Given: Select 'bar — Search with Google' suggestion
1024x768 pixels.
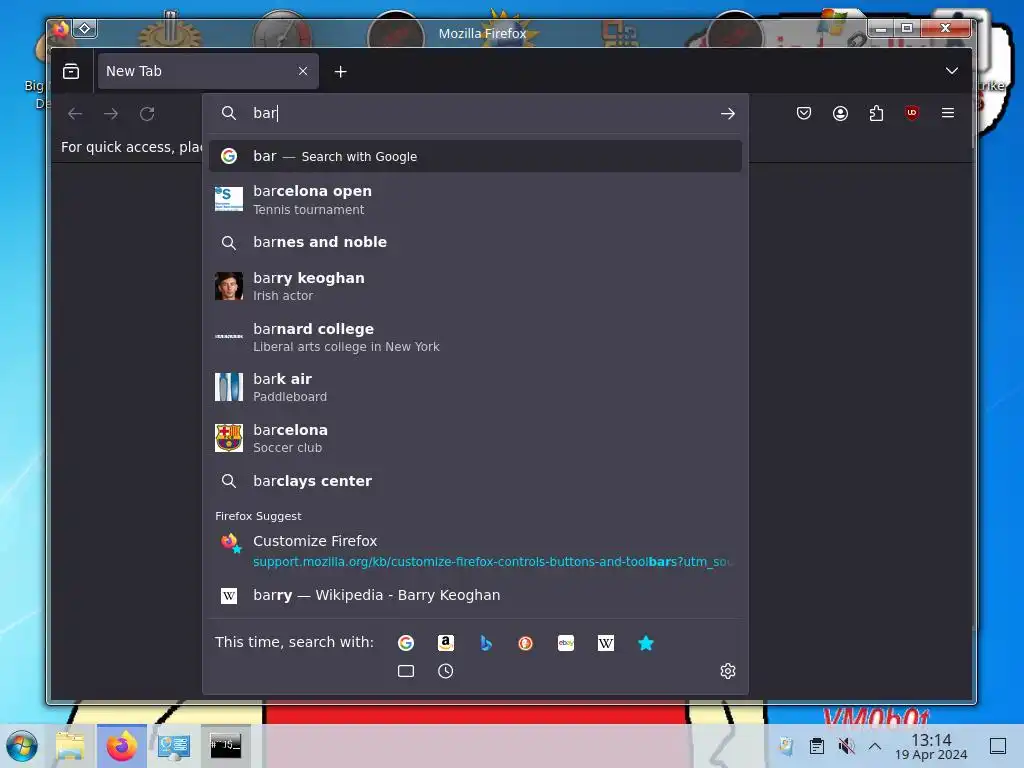Looking at the screenshot, I should pos(475,156).
